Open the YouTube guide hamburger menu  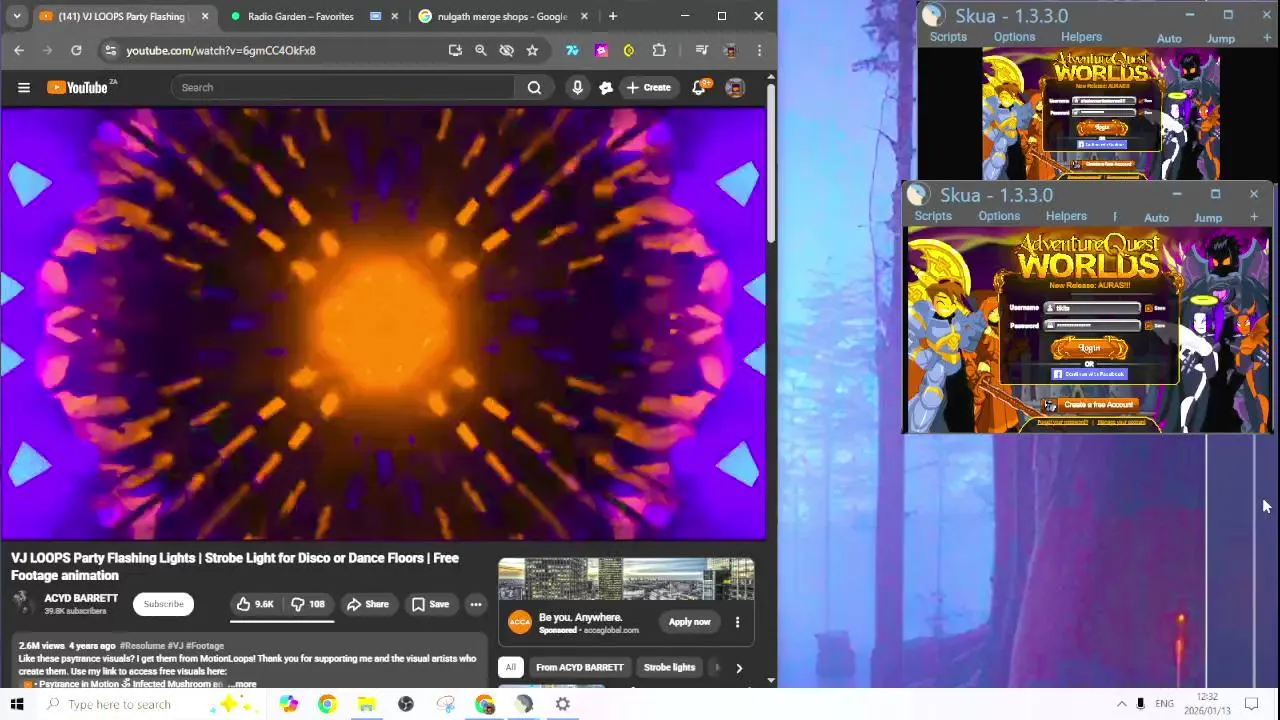(x=24, y=88)
